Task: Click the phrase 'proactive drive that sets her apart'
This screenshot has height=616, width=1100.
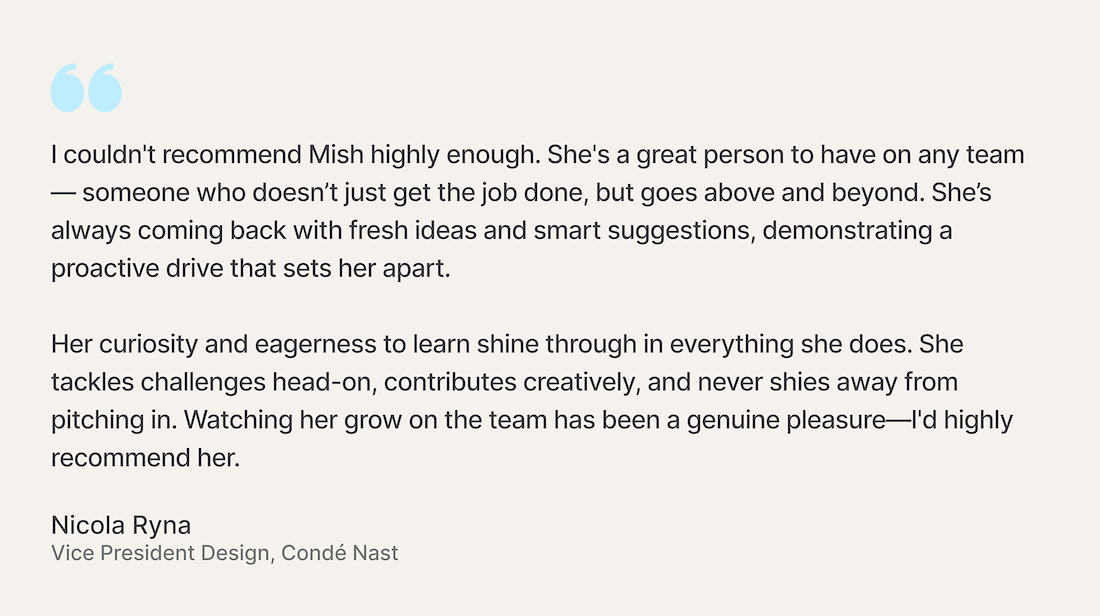Action: [248, 269]
